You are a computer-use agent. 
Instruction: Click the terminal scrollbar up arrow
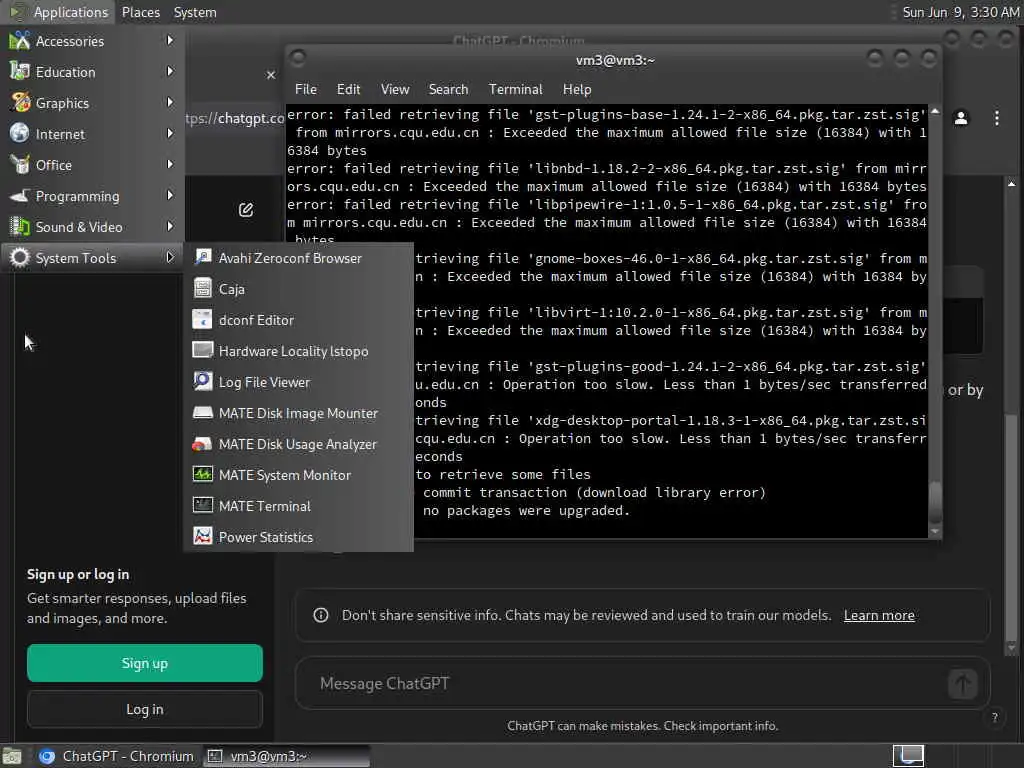[x=935, y=112]
